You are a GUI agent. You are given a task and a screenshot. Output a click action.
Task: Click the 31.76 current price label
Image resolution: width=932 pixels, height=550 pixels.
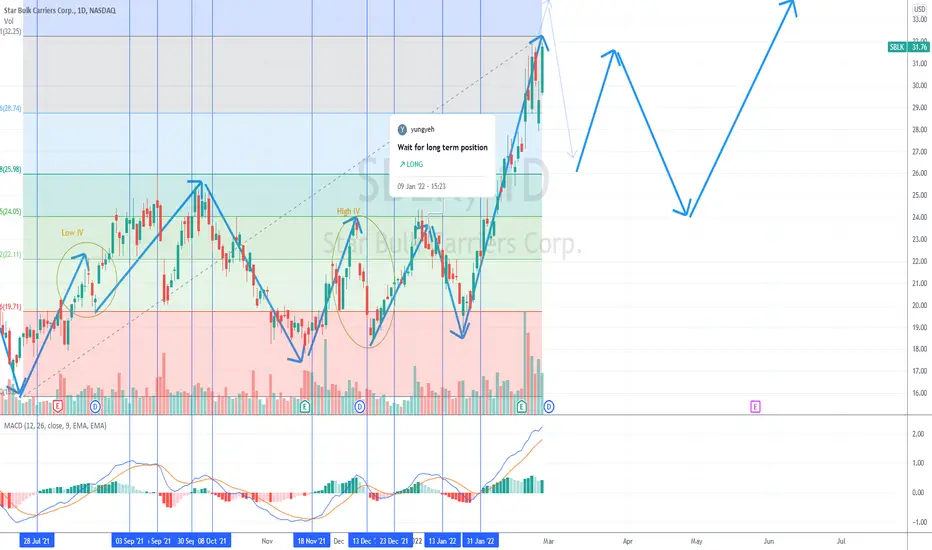click(919, 47)
